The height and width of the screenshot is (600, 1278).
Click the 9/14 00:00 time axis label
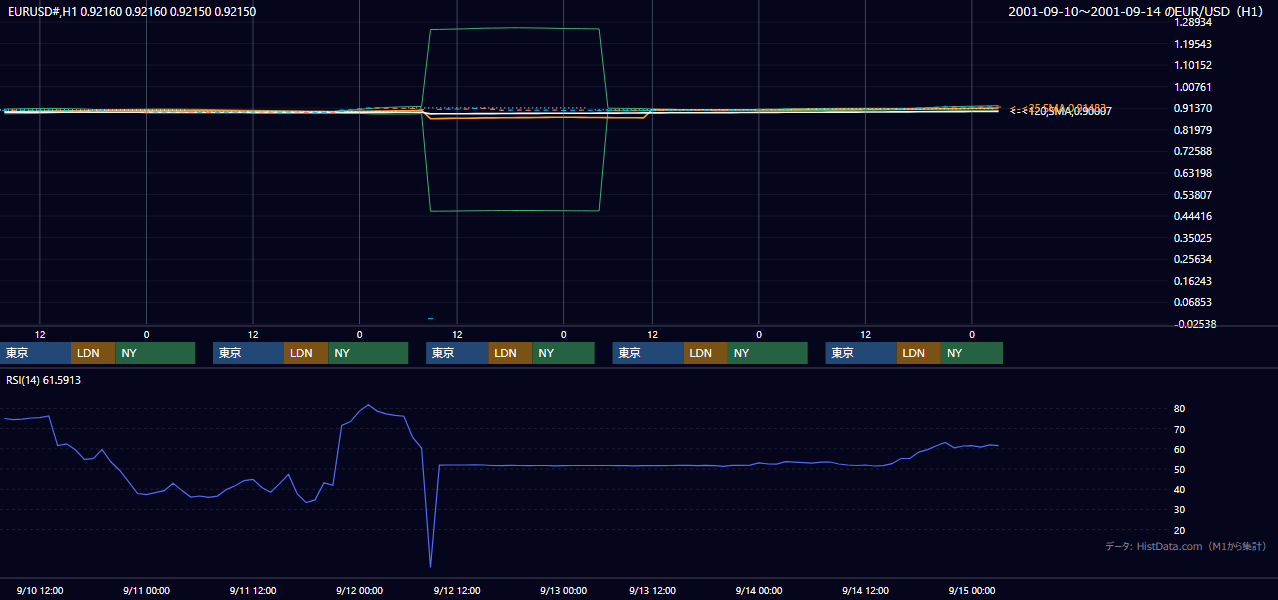759,590
